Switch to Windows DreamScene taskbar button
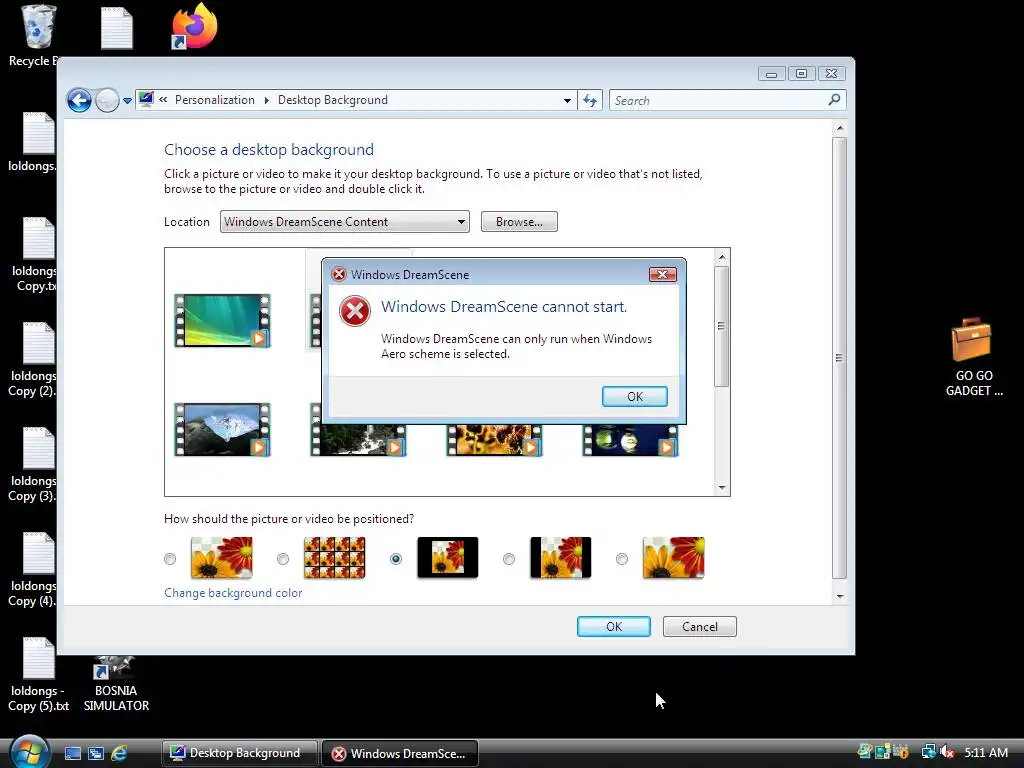The image size is (1024, 768). 400,753
